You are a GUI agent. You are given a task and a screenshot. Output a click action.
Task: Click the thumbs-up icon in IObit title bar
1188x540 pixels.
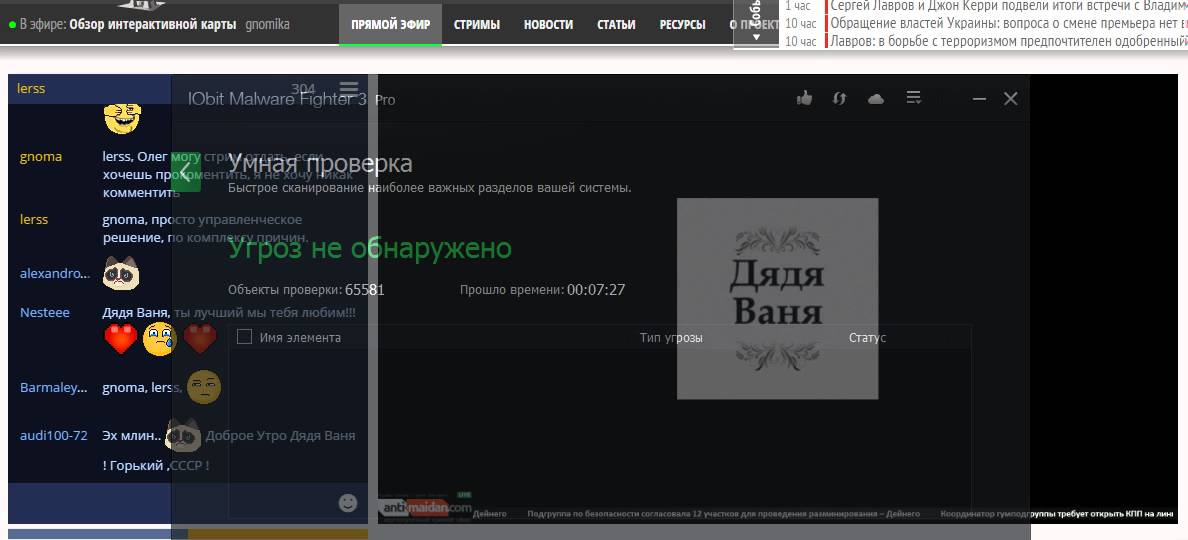coord(805,98)
